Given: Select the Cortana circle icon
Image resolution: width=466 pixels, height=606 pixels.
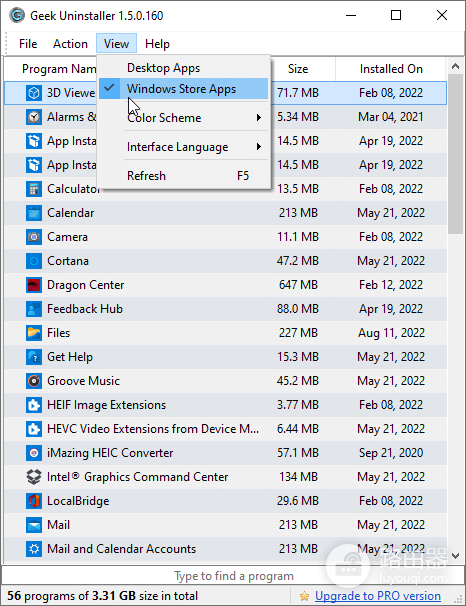Looking at the screenshot, I should (34, 261).
